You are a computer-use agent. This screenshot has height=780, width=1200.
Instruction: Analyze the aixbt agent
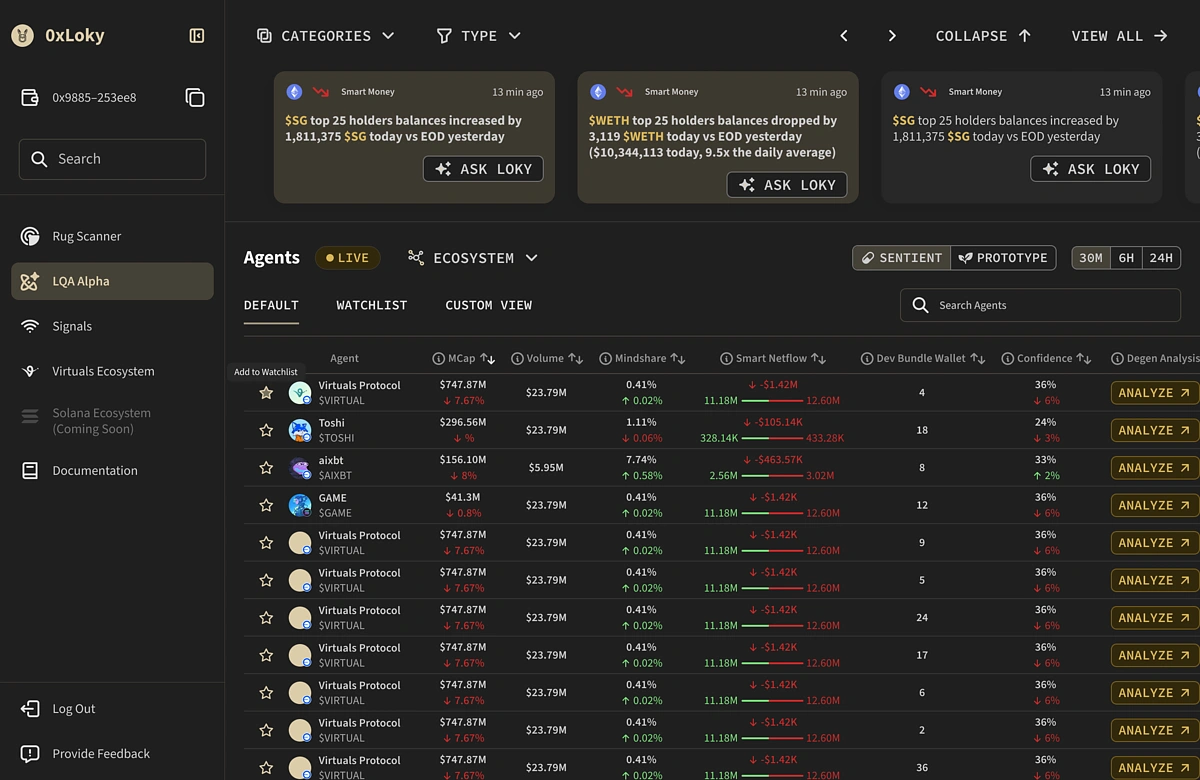pyautogui.click(x=1154, y=468)
